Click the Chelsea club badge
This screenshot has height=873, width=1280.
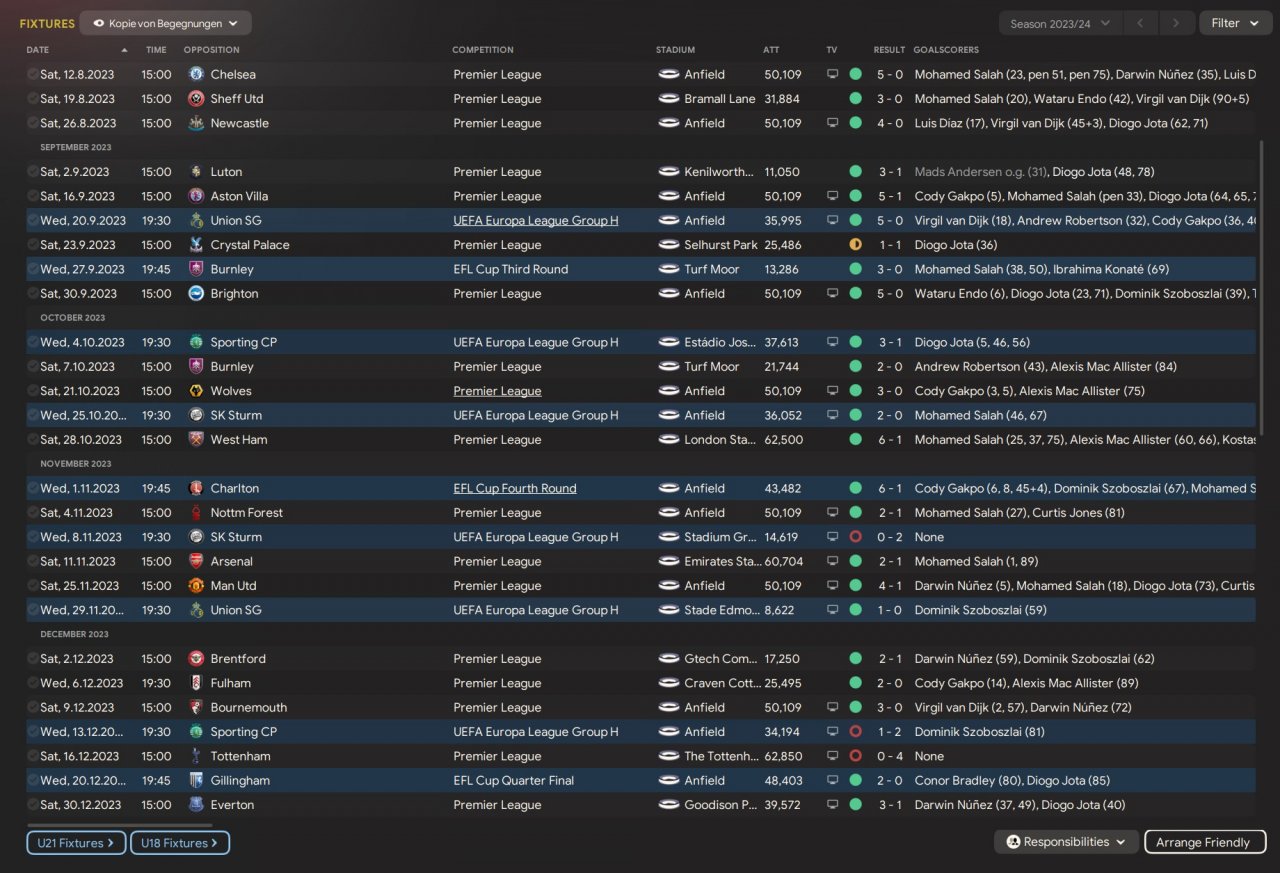pos(196,74)
